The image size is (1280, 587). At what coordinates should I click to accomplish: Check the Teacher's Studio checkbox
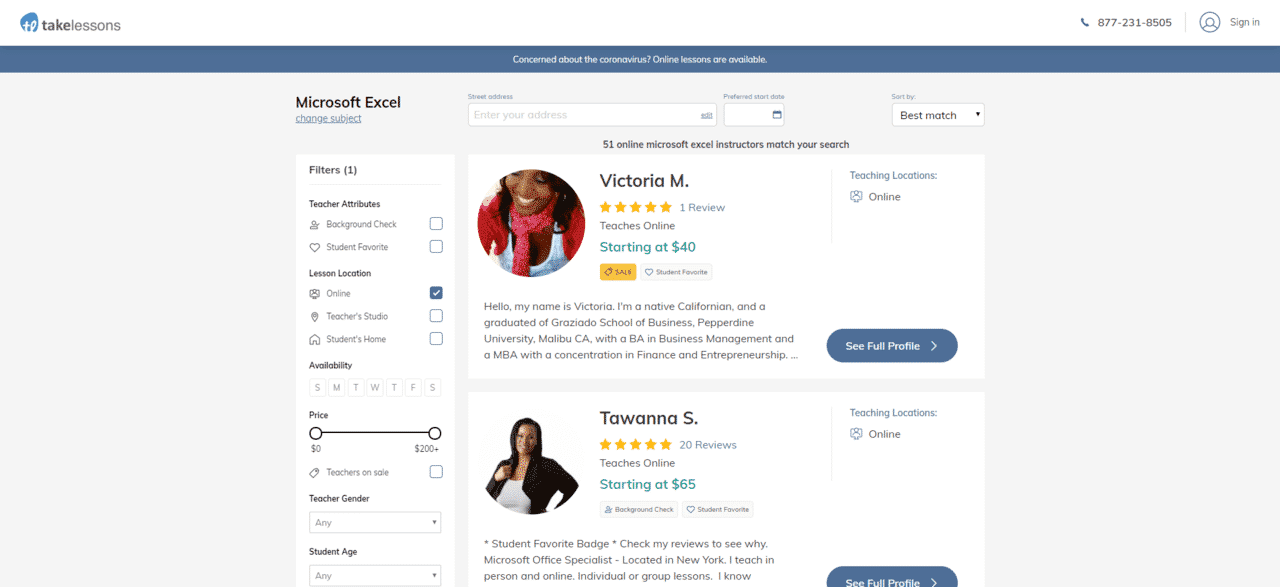pos(436,316)
